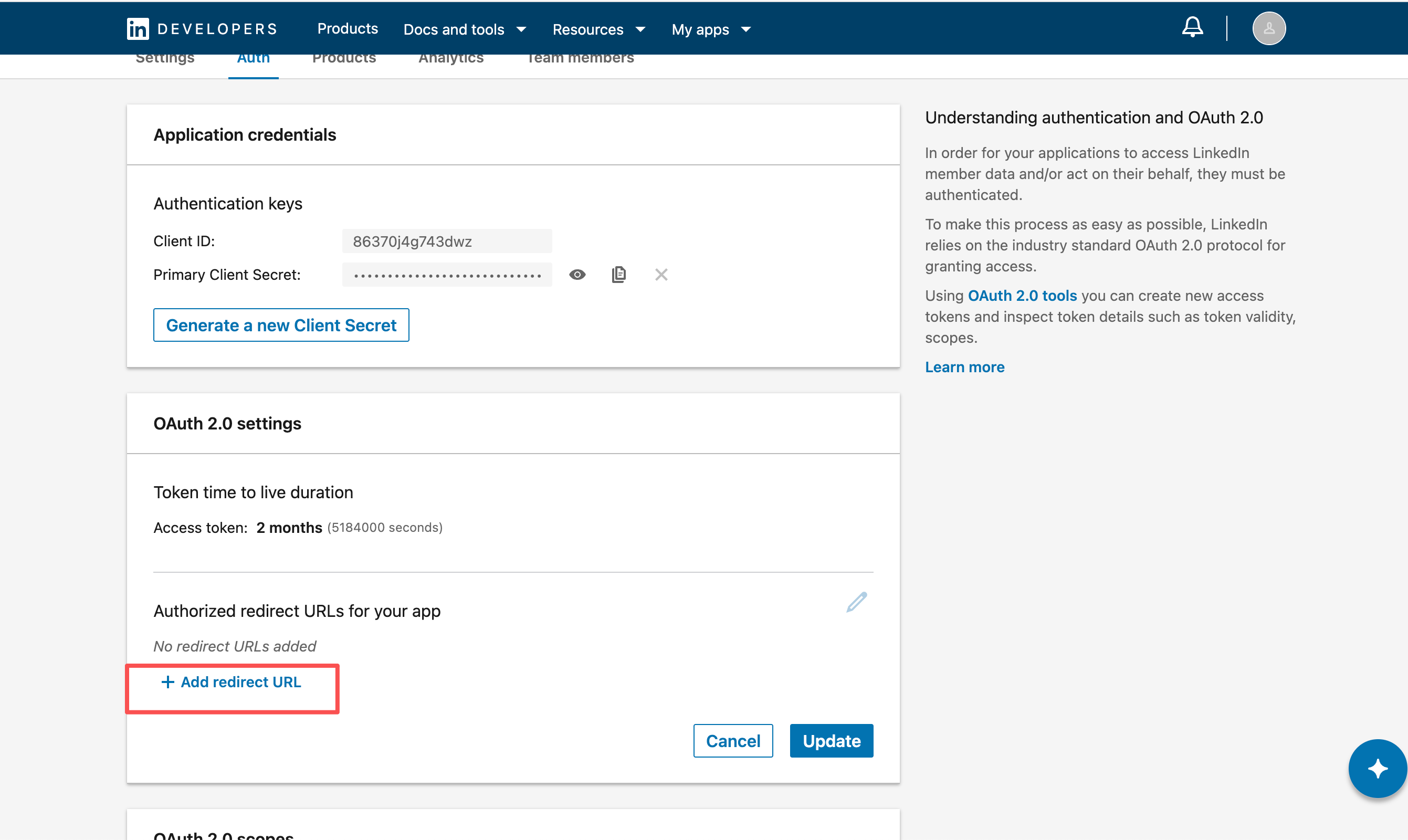Open the floating sparkle assistant button
Viewport: 1408px width, 840px height.
coord(1377,769)
